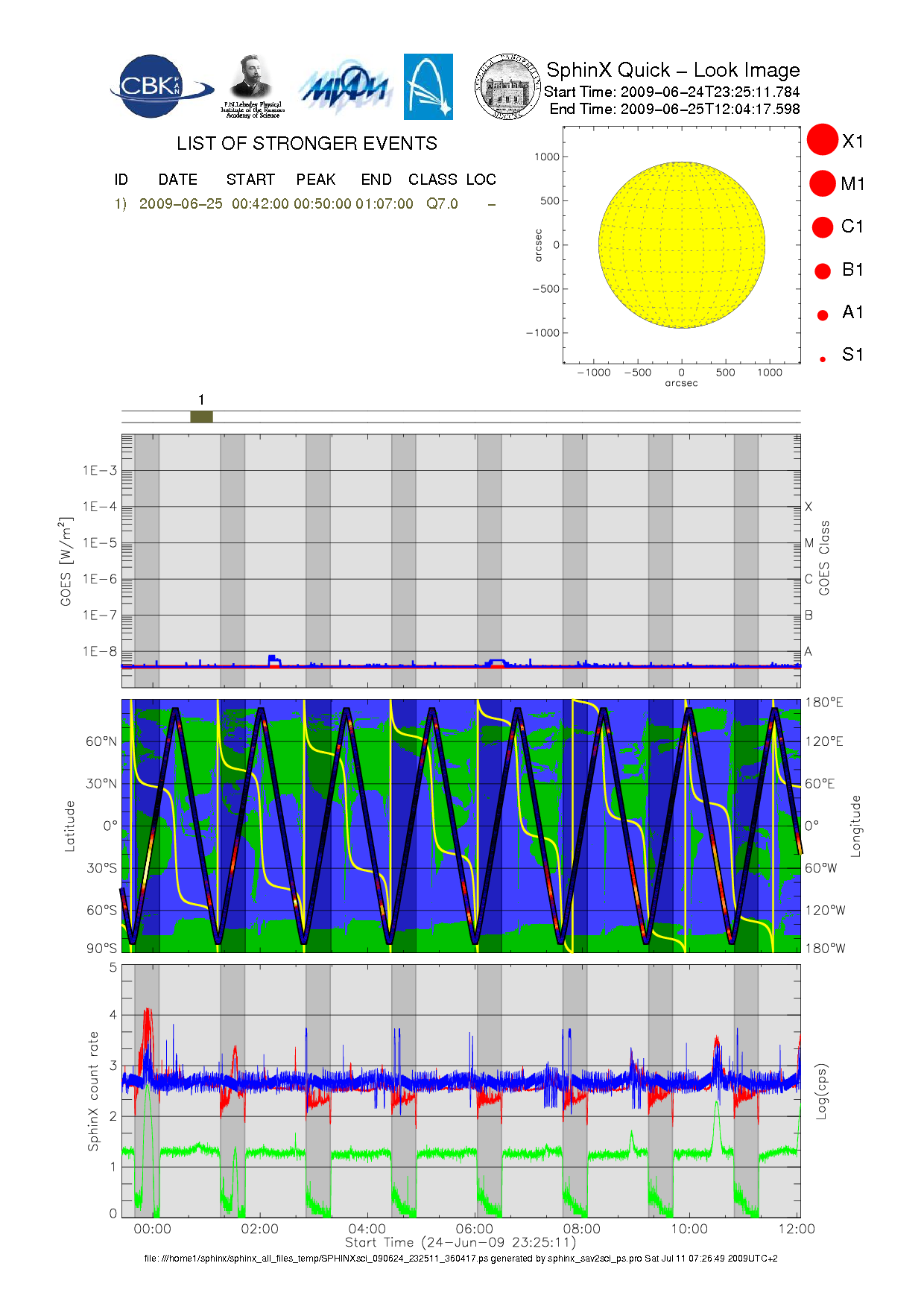Click the 00:50:00 peak time entry
This screenshot has height=1307, width=924.
pyautogui.click(x=322, y=203)
